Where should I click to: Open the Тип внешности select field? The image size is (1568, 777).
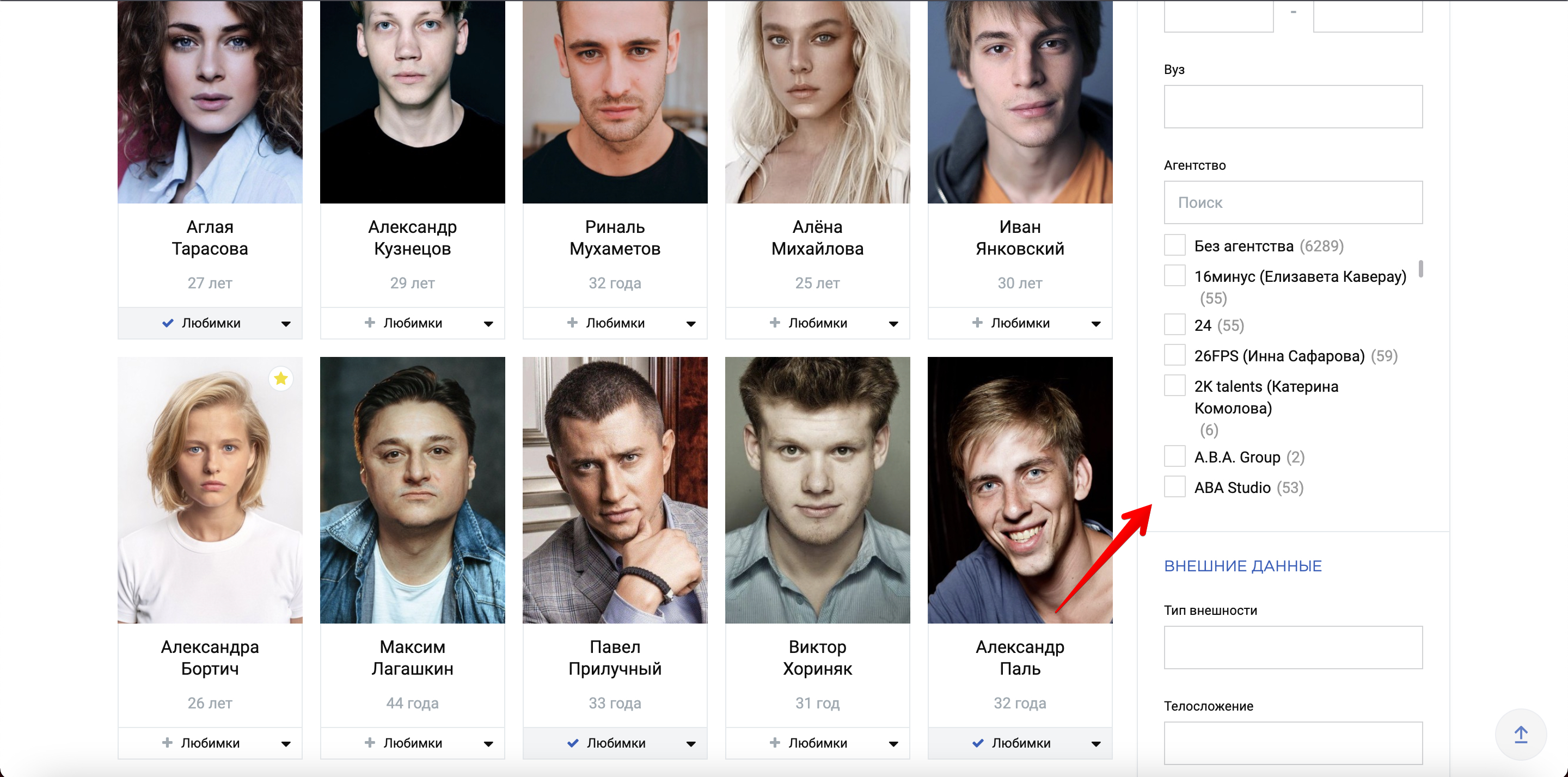point(1293,647)
